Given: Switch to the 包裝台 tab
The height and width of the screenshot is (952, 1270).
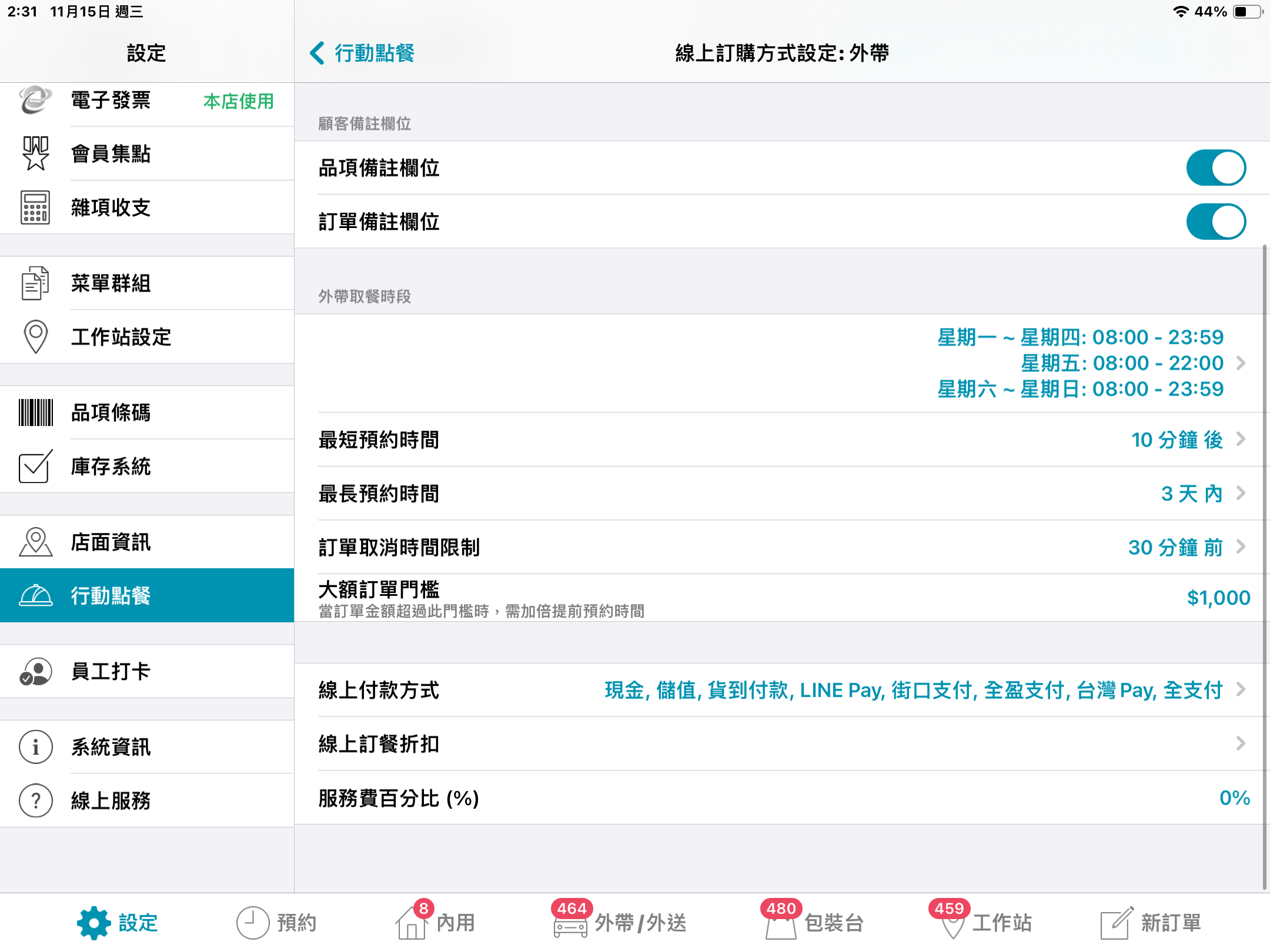Looking at the screenshot, I should [x=812, y=921].
